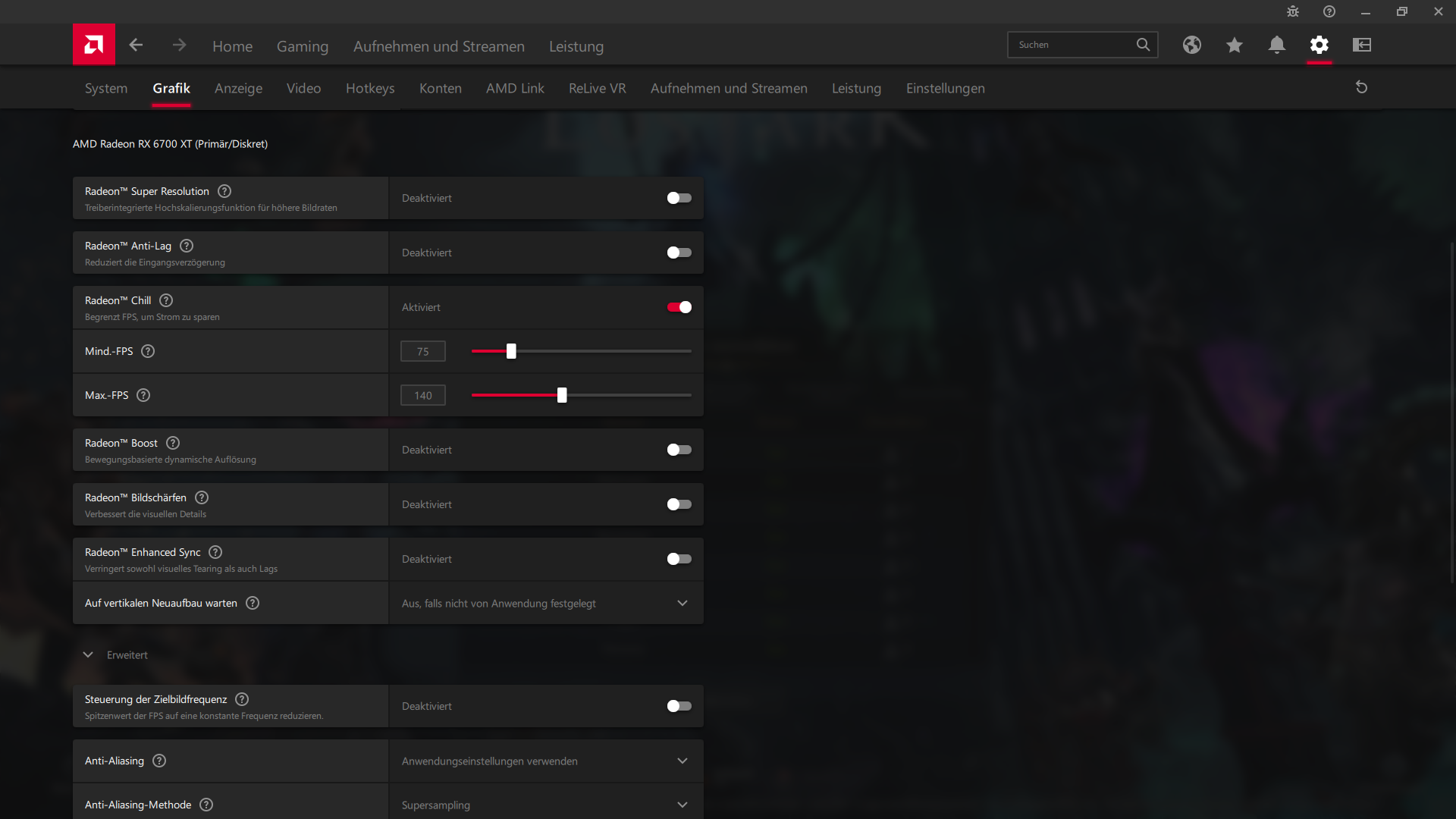The image size is (1456, 819).
Task: Enable Radeon Super Resolution toggle
Action: point(679,198)
